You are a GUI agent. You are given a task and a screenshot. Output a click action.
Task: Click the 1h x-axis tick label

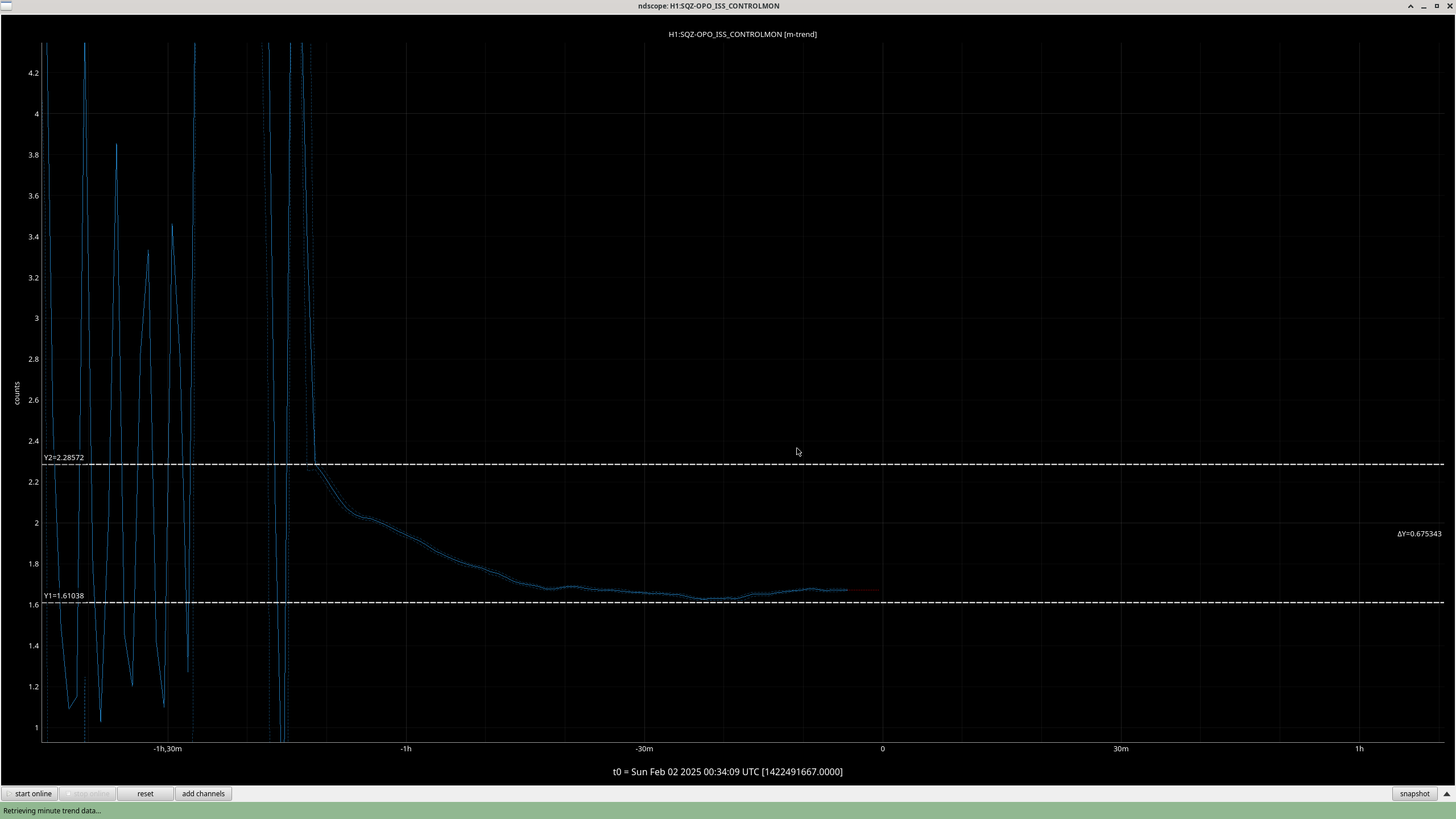click(x=1359, y=748)
